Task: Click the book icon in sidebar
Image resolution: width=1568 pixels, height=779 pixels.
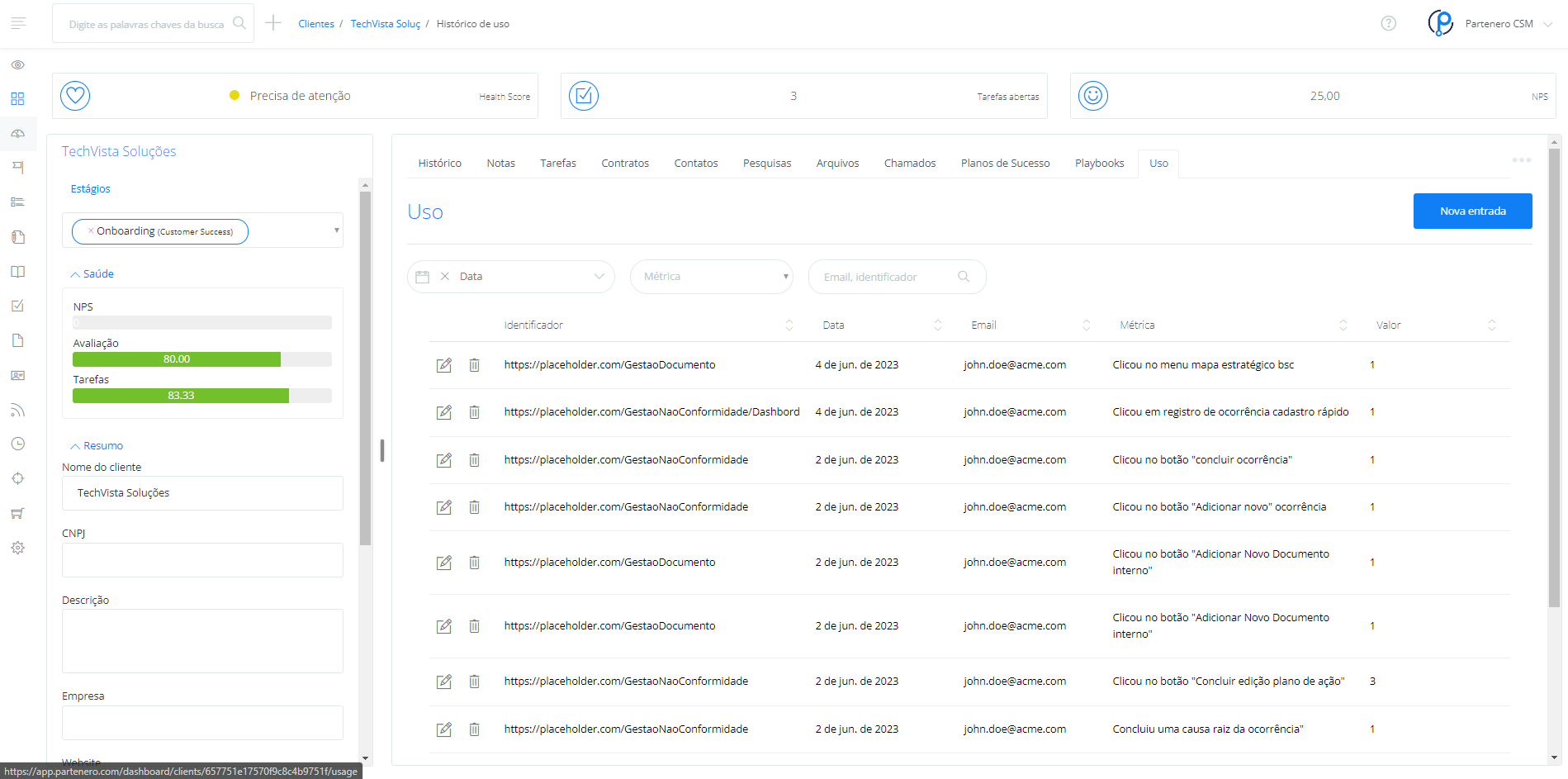Action: click(17, 272)
